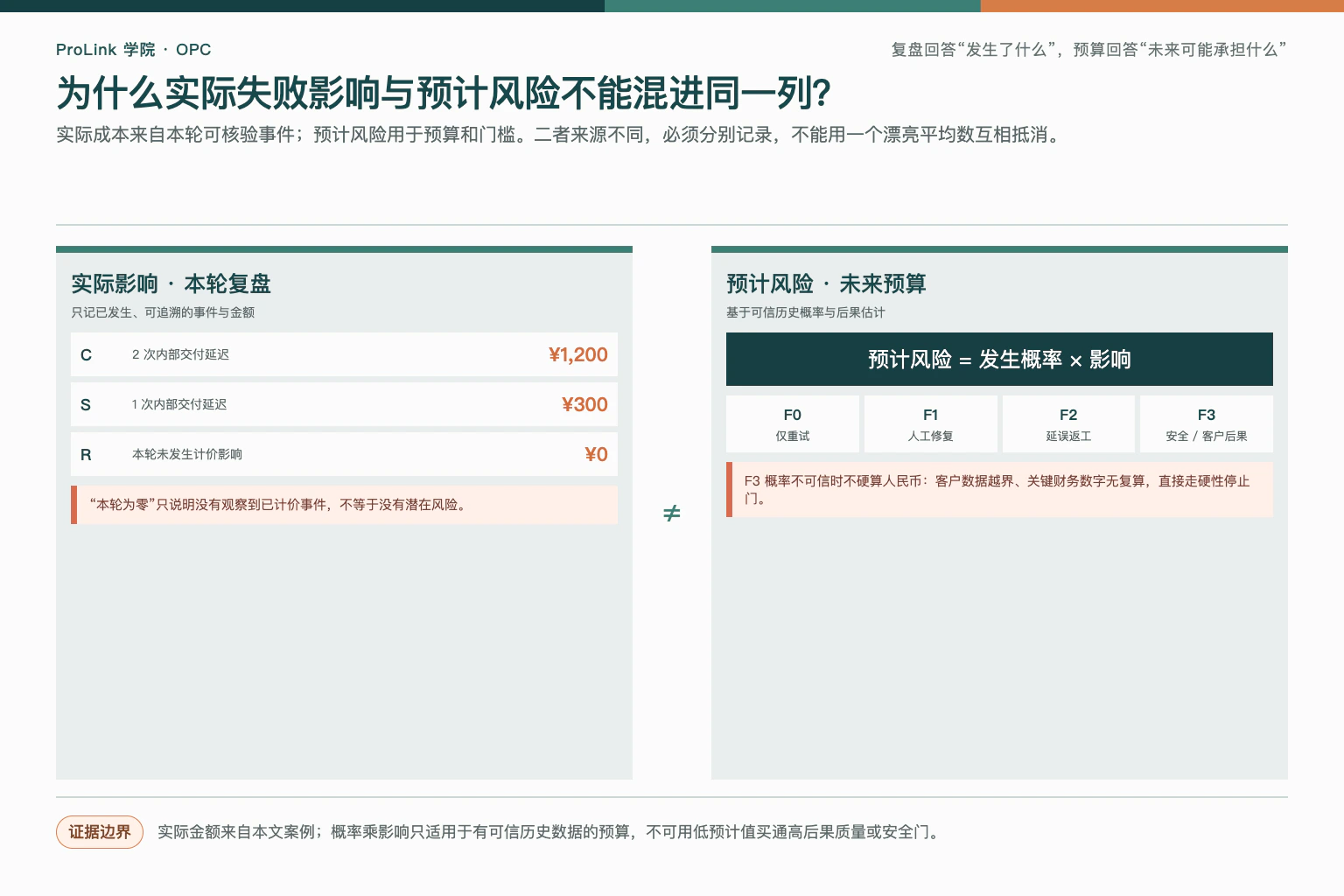Select the row letter 'C'
The height and width of the screenshot is (896, 1344).
pyautogui.click(x=86, y=355)
